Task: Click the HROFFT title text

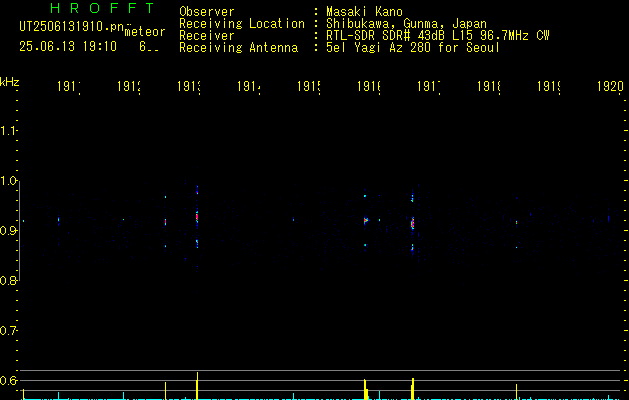Action: pyautogui.click(x=103, y=8)
